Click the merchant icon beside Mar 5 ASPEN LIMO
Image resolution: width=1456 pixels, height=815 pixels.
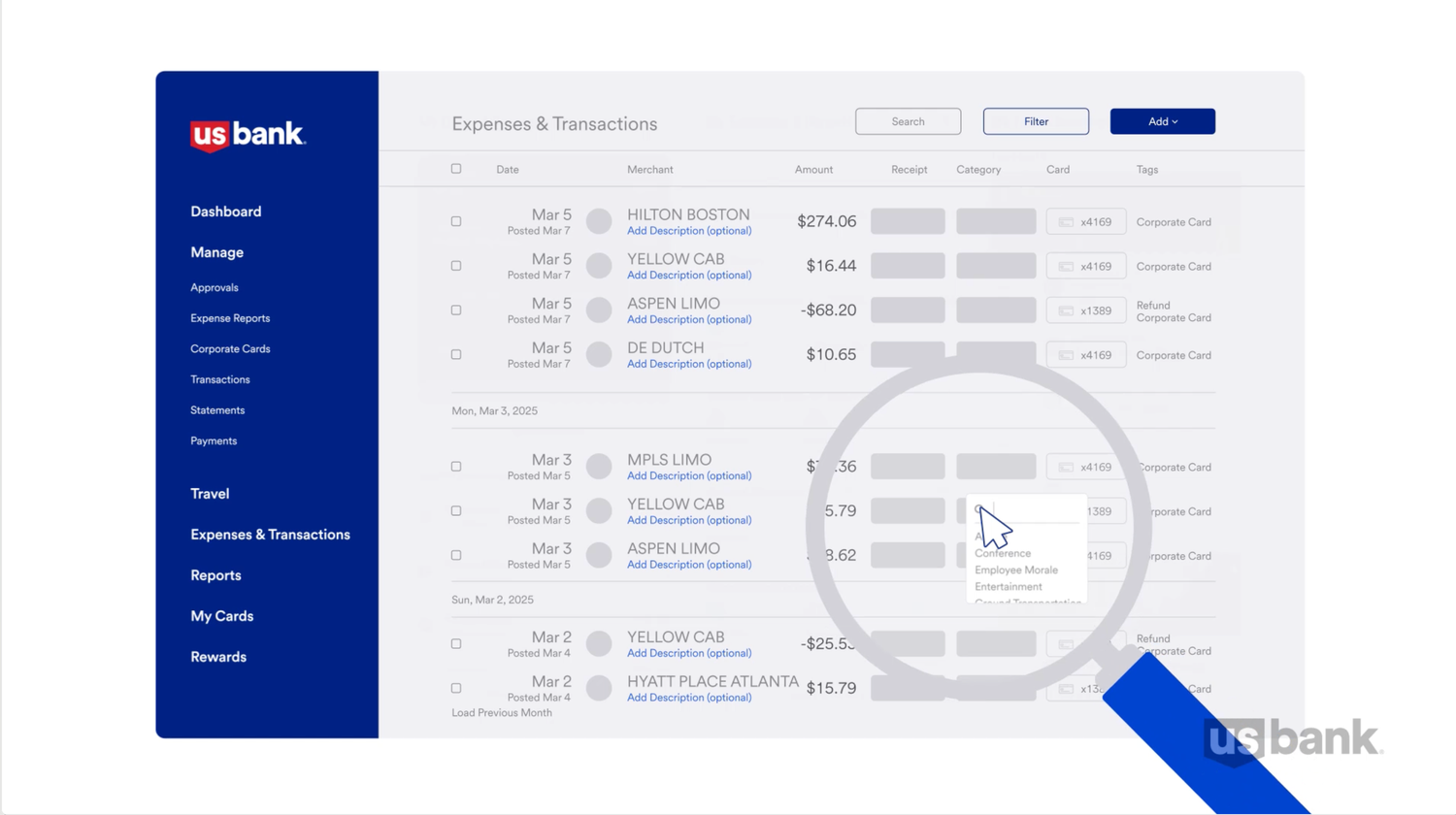pyautogui.click(x=599, y=310)
